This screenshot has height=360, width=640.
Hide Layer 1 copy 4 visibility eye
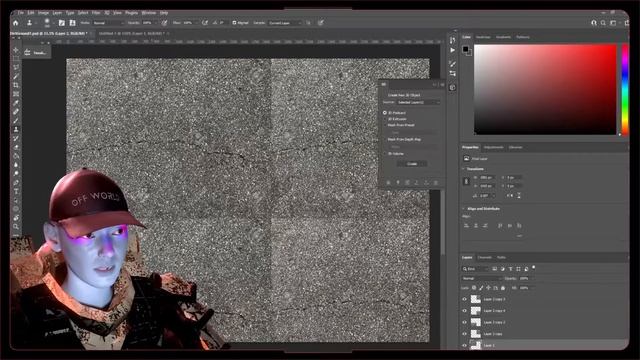pos(464,311)
